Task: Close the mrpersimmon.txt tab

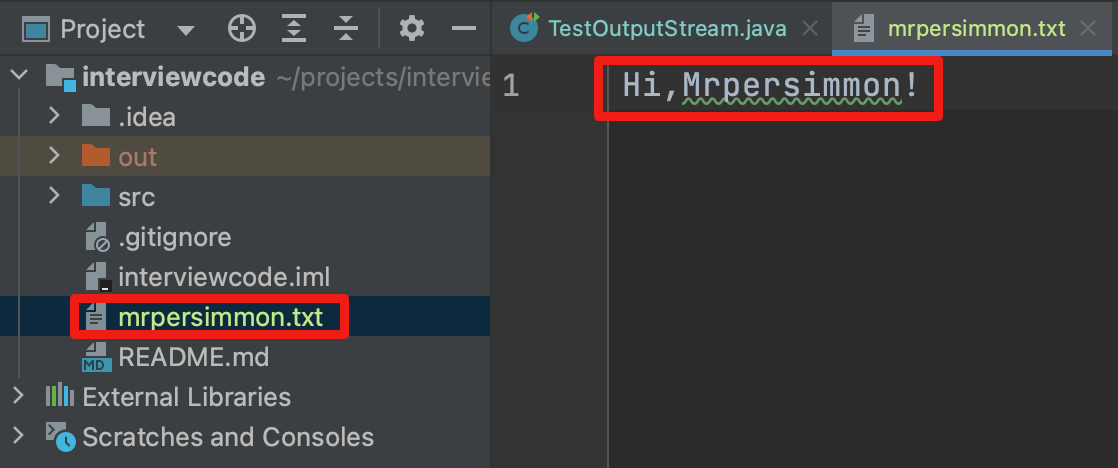Action: click(x=1089, y=28)
